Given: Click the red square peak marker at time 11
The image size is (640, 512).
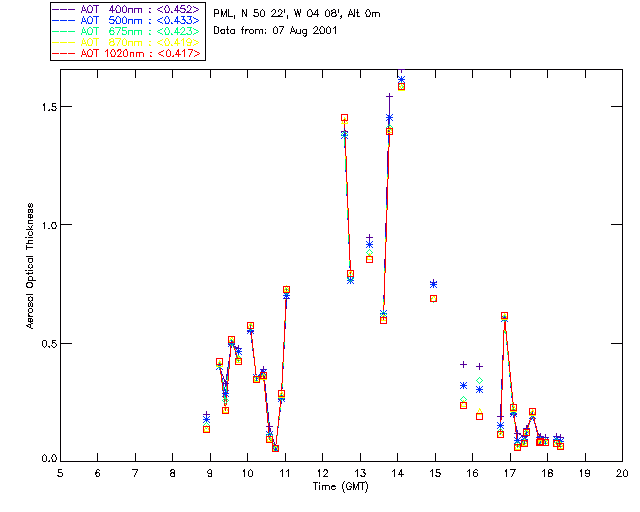Looking at the screenshot, I should 287,289.
